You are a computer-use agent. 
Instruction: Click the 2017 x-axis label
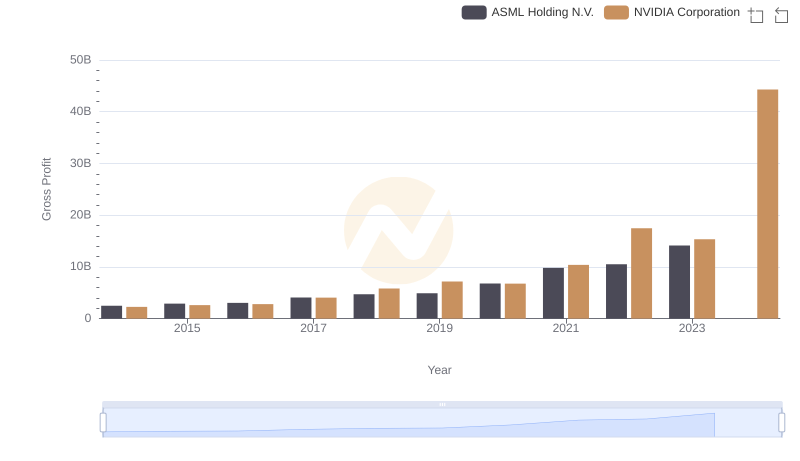(313, 328)
